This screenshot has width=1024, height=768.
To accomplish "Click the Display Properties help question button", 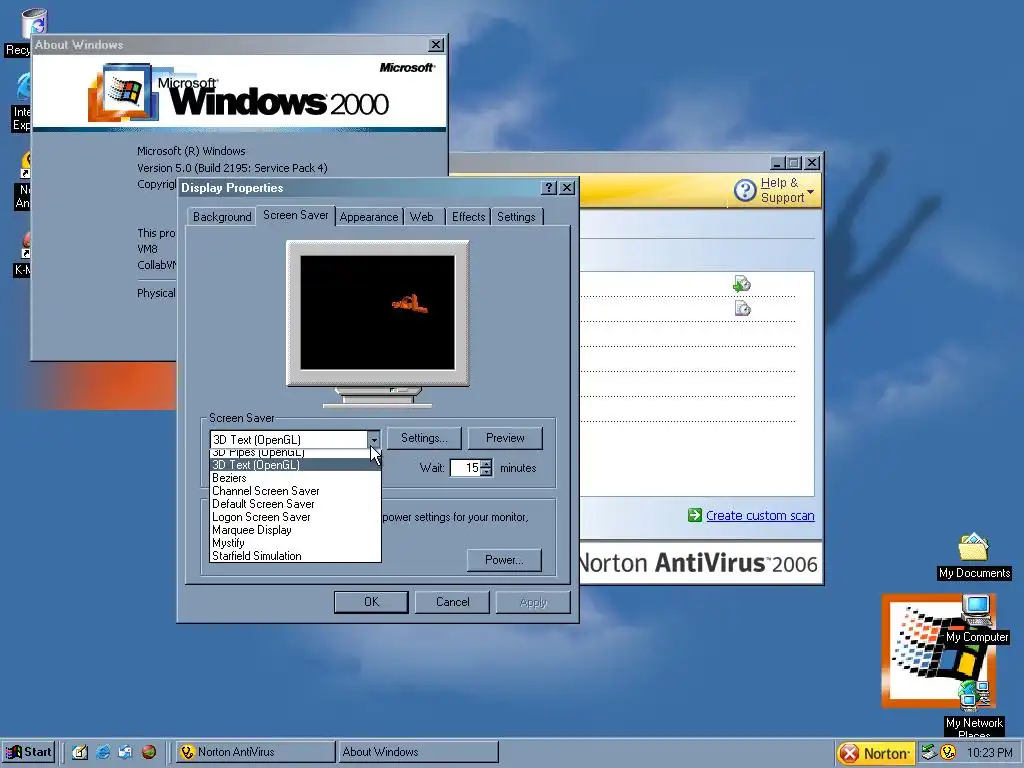I will coord(549,188).
